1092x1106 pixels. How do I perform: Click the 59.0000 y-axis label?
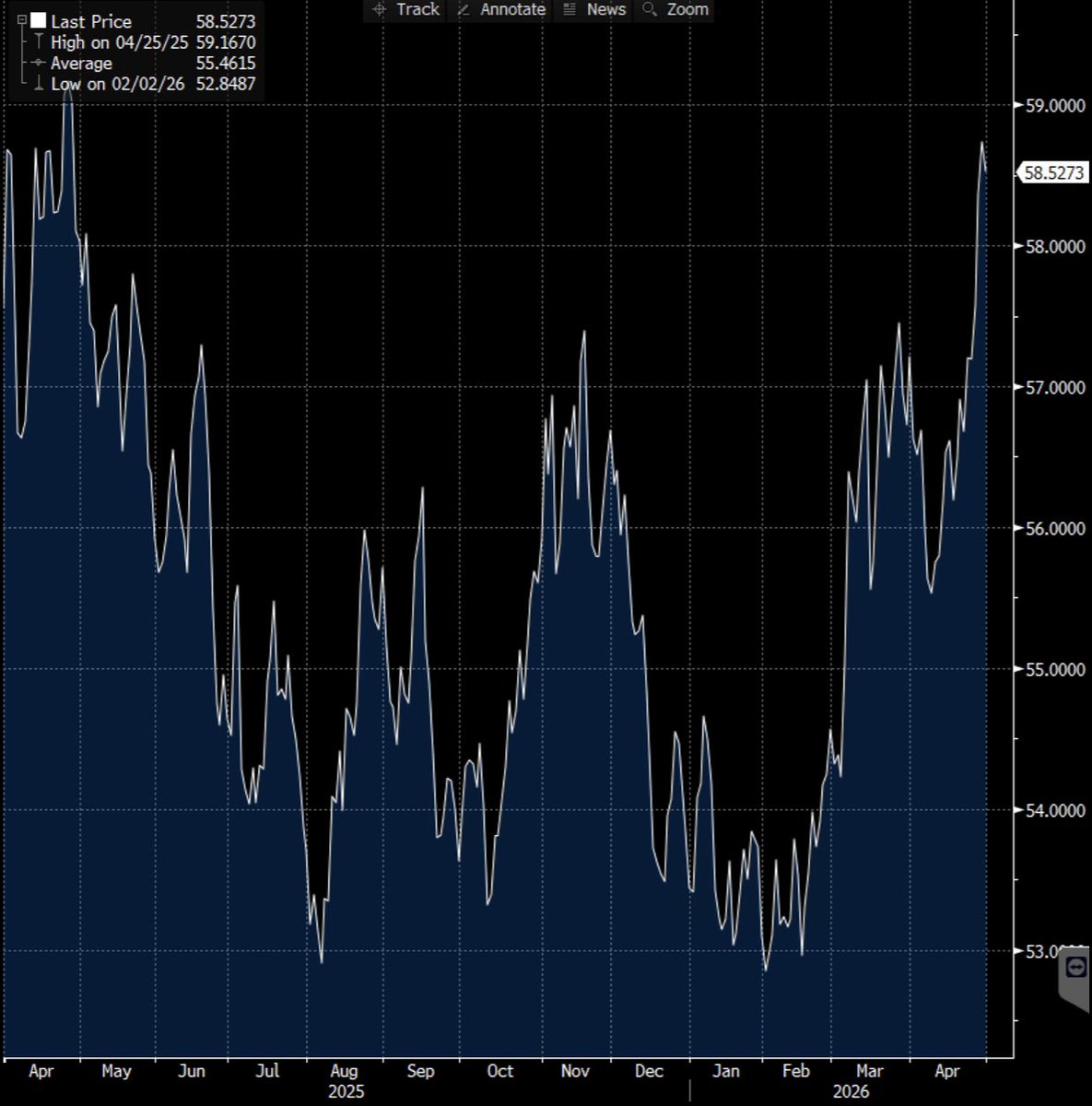click(x=1055, y=105)
